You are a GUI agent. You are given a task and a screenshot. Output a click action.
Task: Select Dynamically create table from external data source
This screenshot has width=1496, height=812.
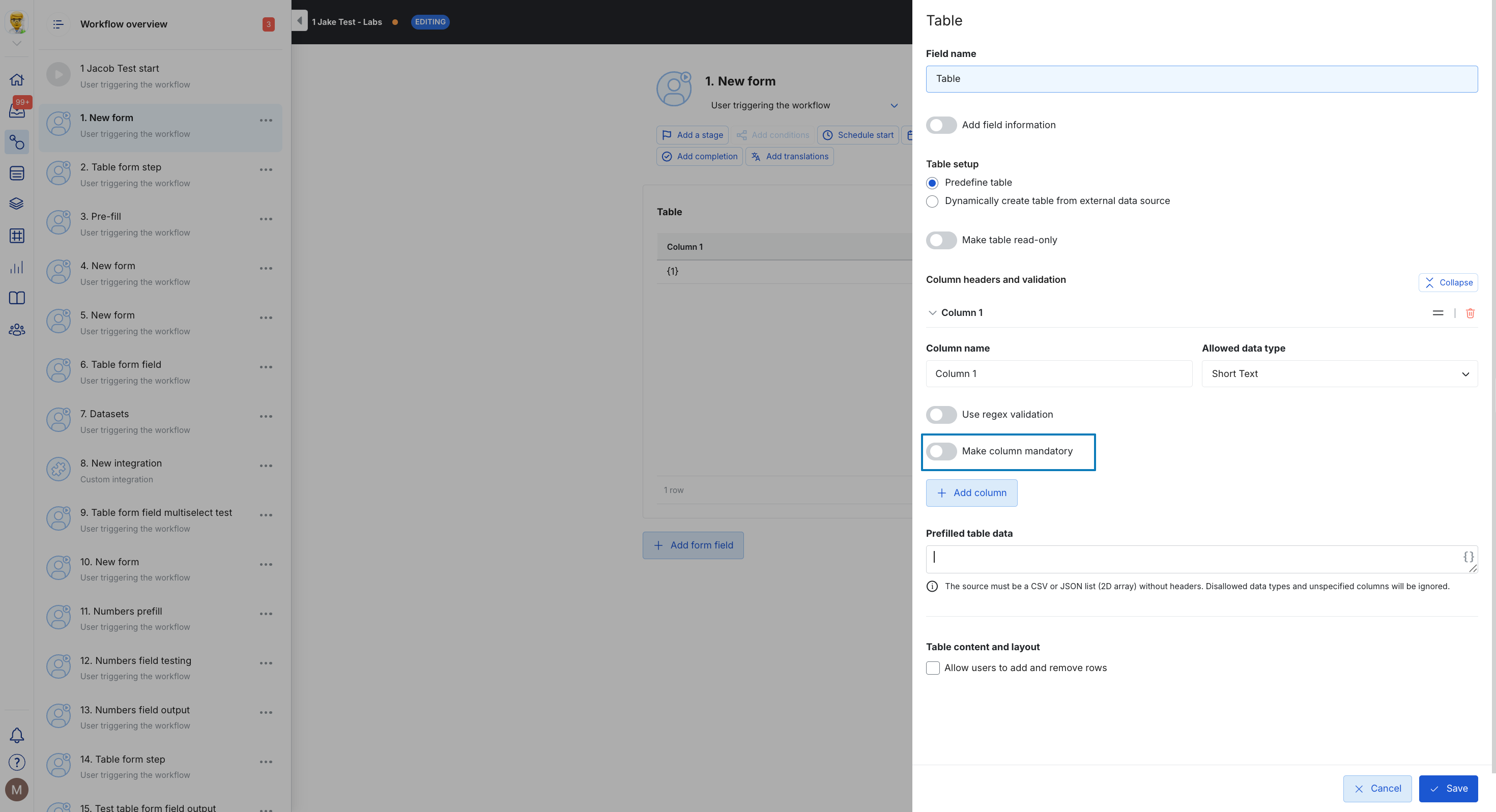point(932,201)
